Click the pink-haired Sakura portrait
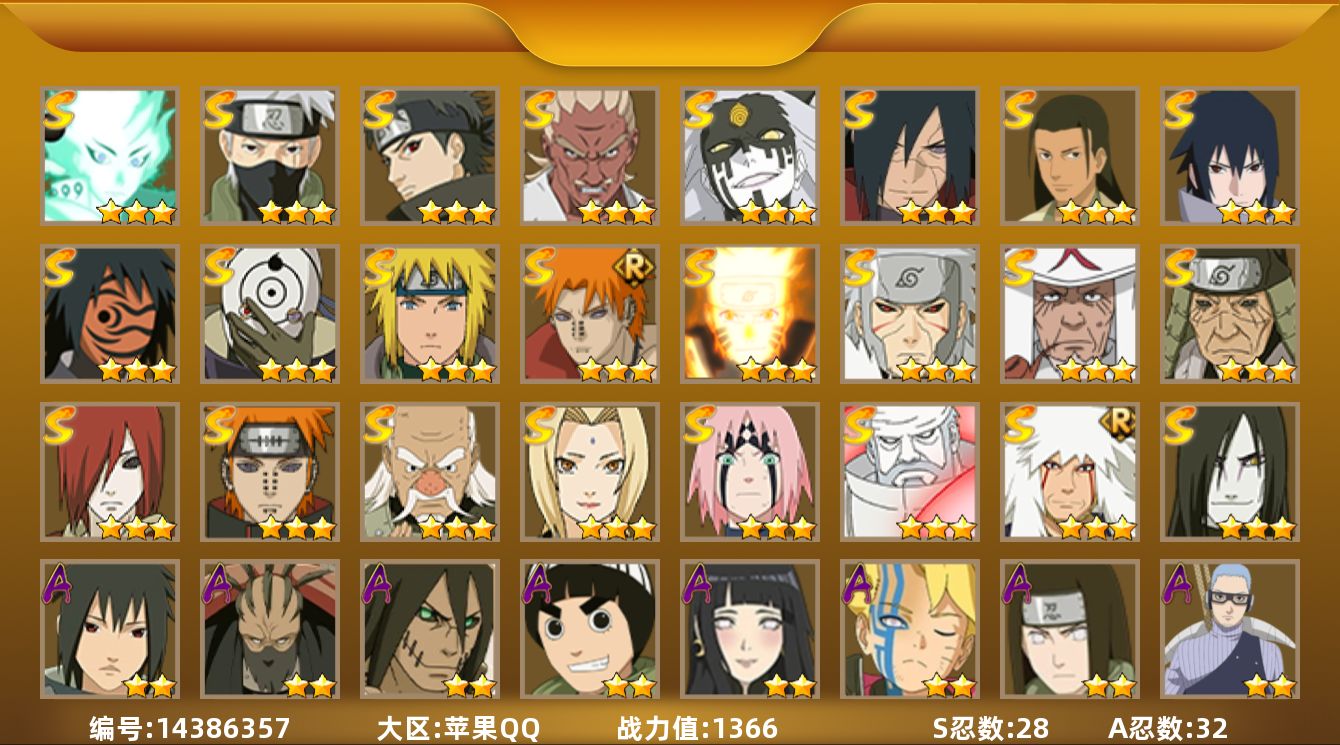Screen dimensions: 1340x745 (x=750, y=472)
